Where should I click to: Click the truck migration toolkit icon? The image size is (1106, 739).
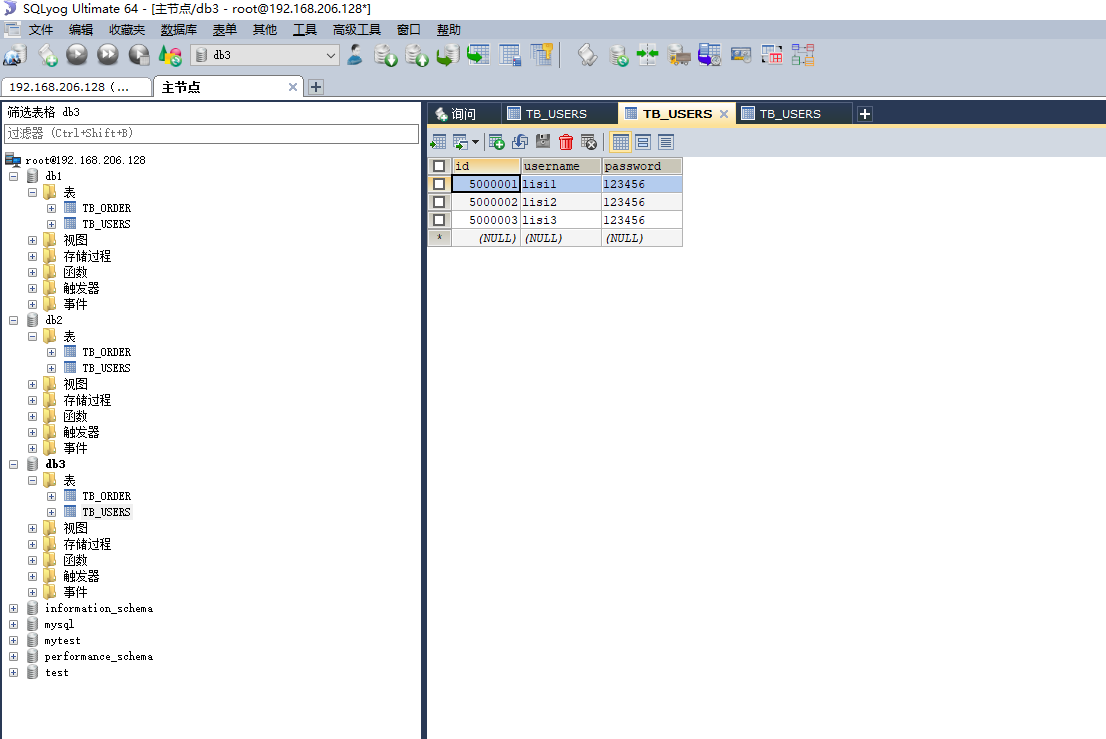[x=679, y=55]
